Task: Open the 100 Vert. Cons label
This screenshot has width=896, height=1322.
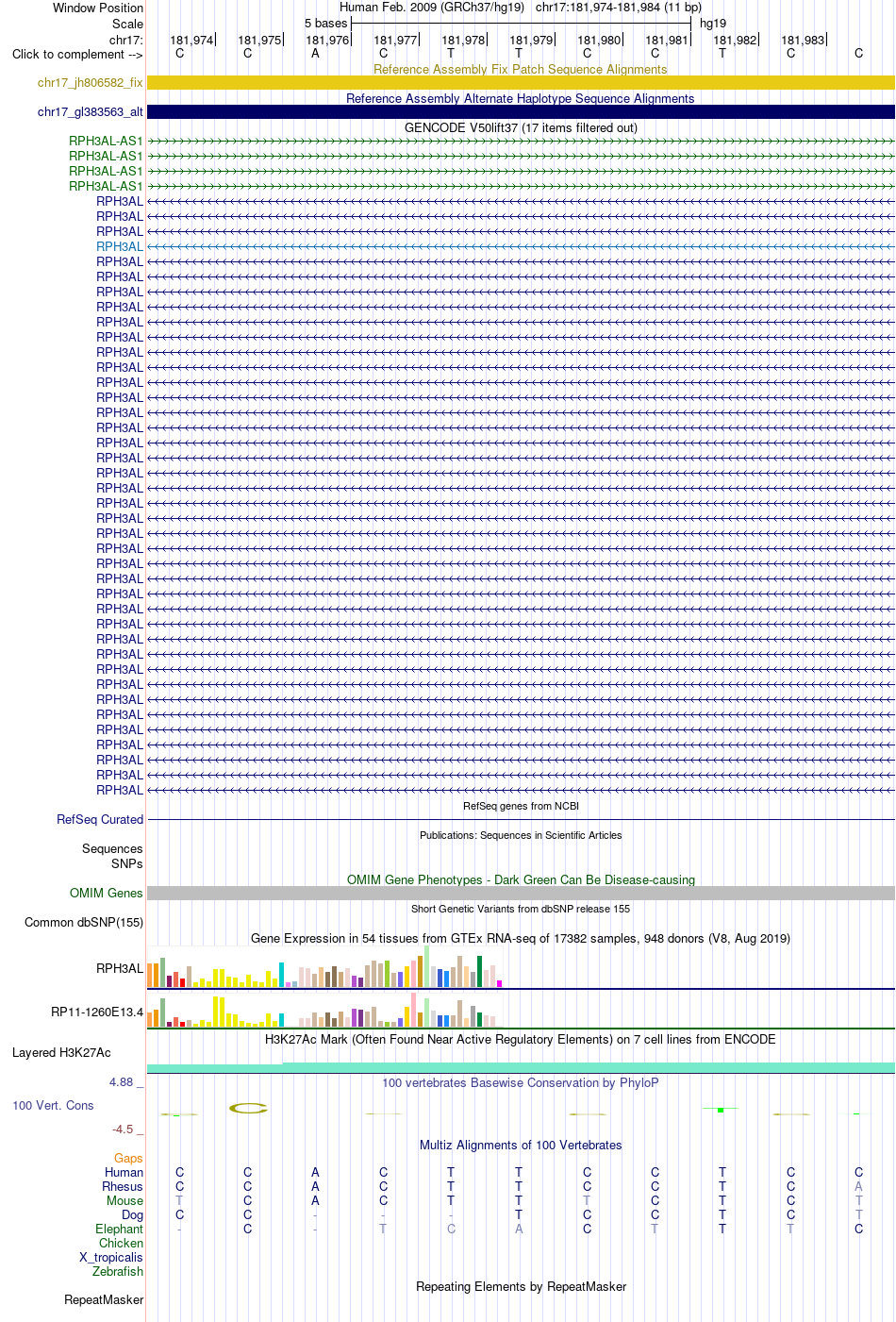Action: (53, 1106)
